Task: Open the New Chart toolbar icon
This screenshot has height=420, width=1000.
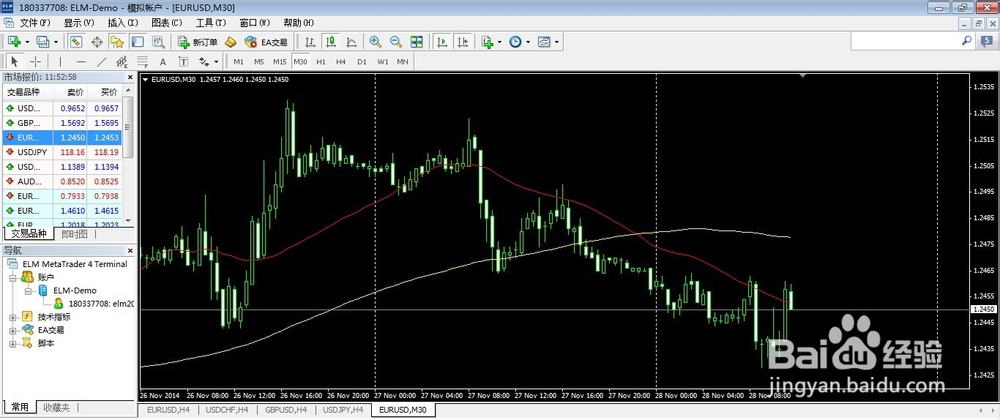Action: click(x=14, y=42)
